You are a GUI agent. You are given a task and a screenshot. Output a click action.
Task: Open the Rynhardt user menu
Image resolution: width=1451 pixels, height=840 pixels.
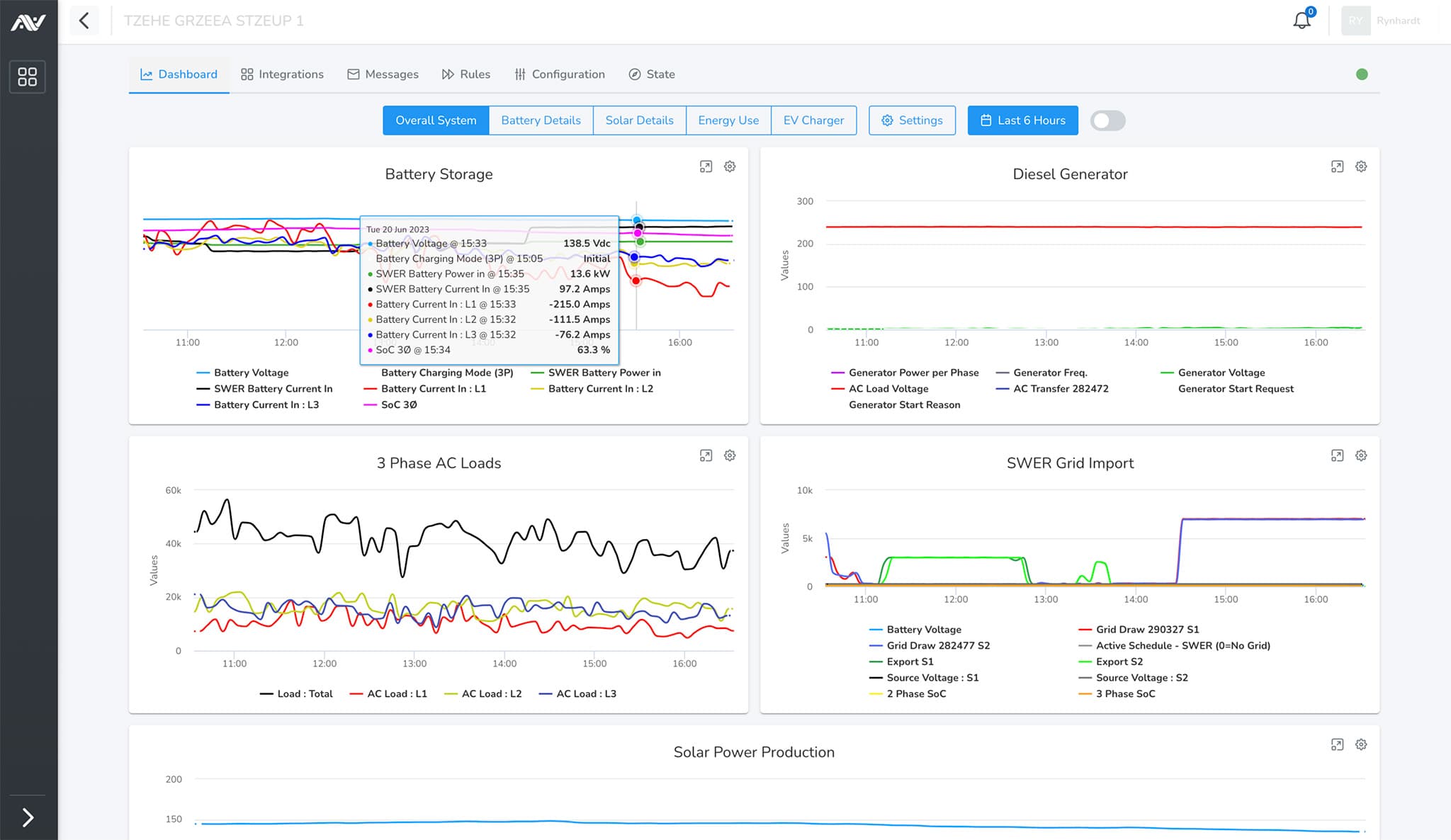(x=1398, y=21)
